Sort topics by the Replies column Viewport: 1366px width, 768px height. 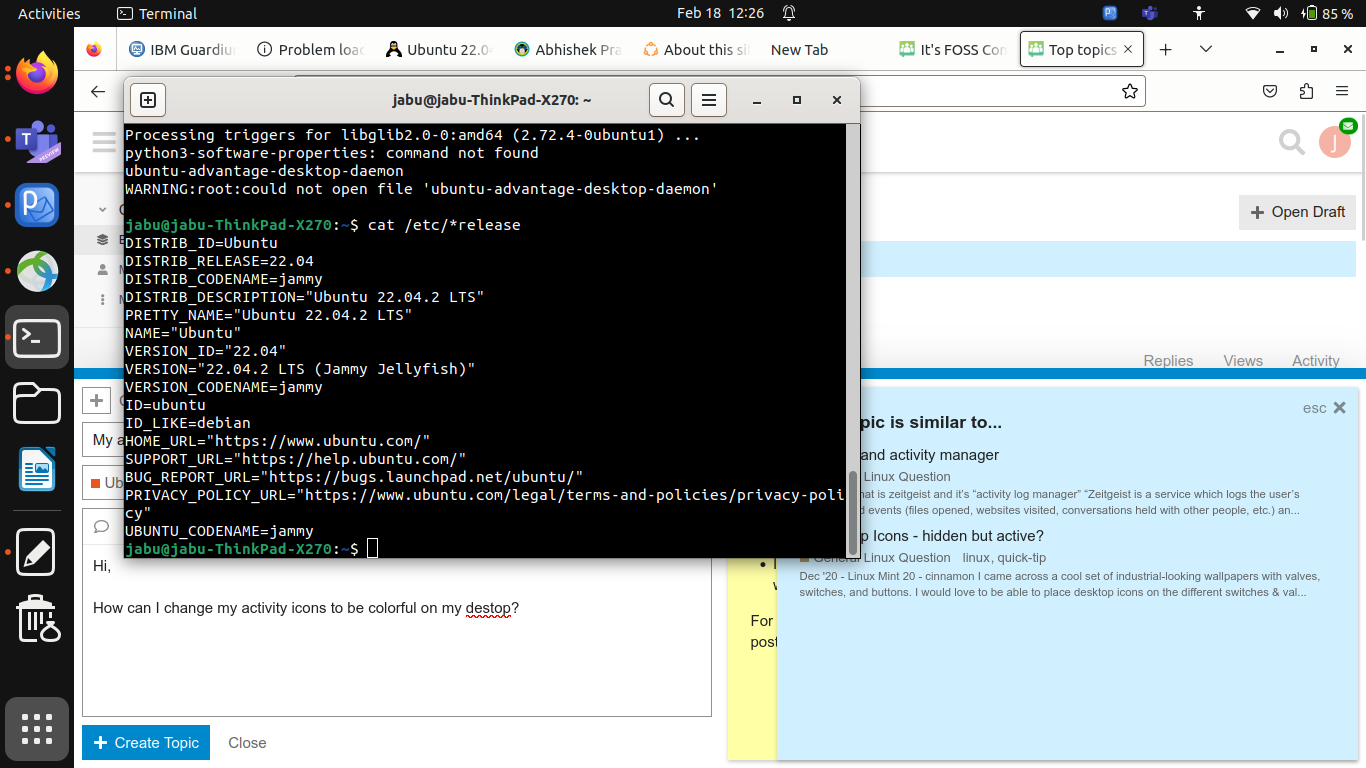pos(1168,361)
